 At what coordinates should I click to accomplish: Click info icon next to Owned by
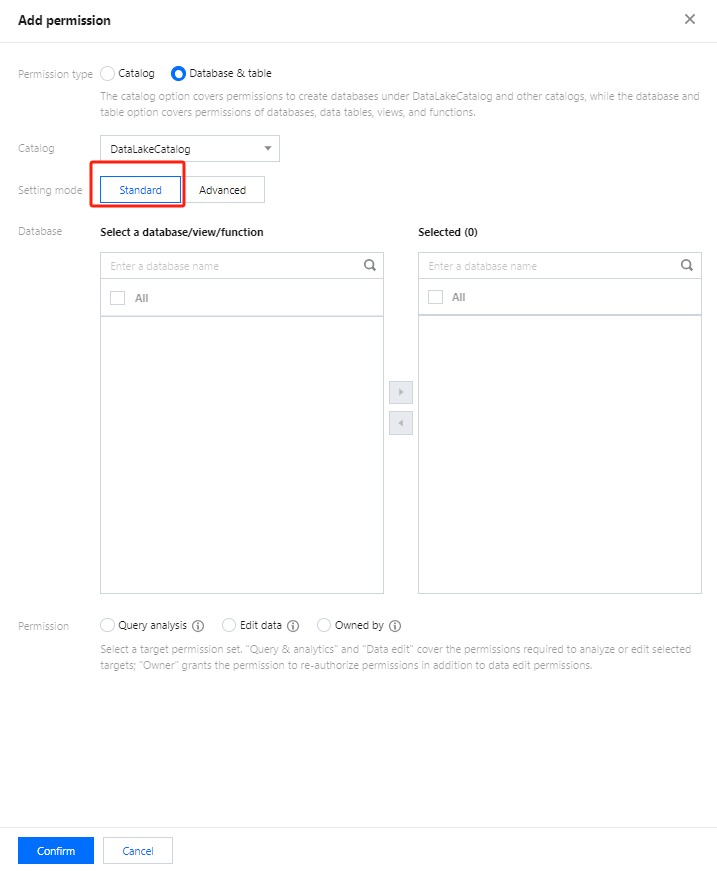pos(395,626)
